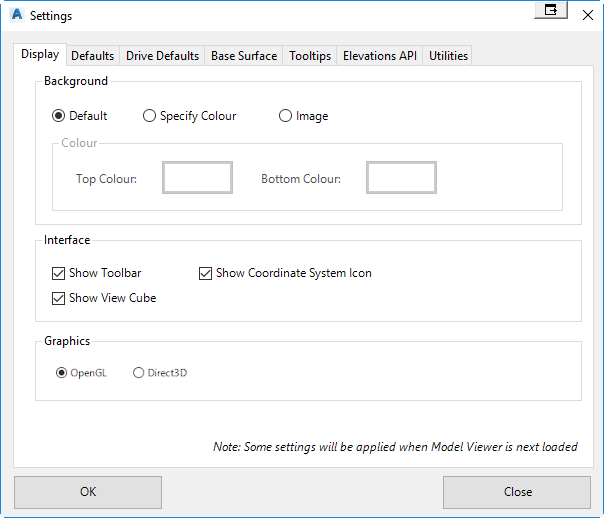Click the dock window icon in title bar
The width and height of the screenshot is (604, 518).
pos(551,10)
